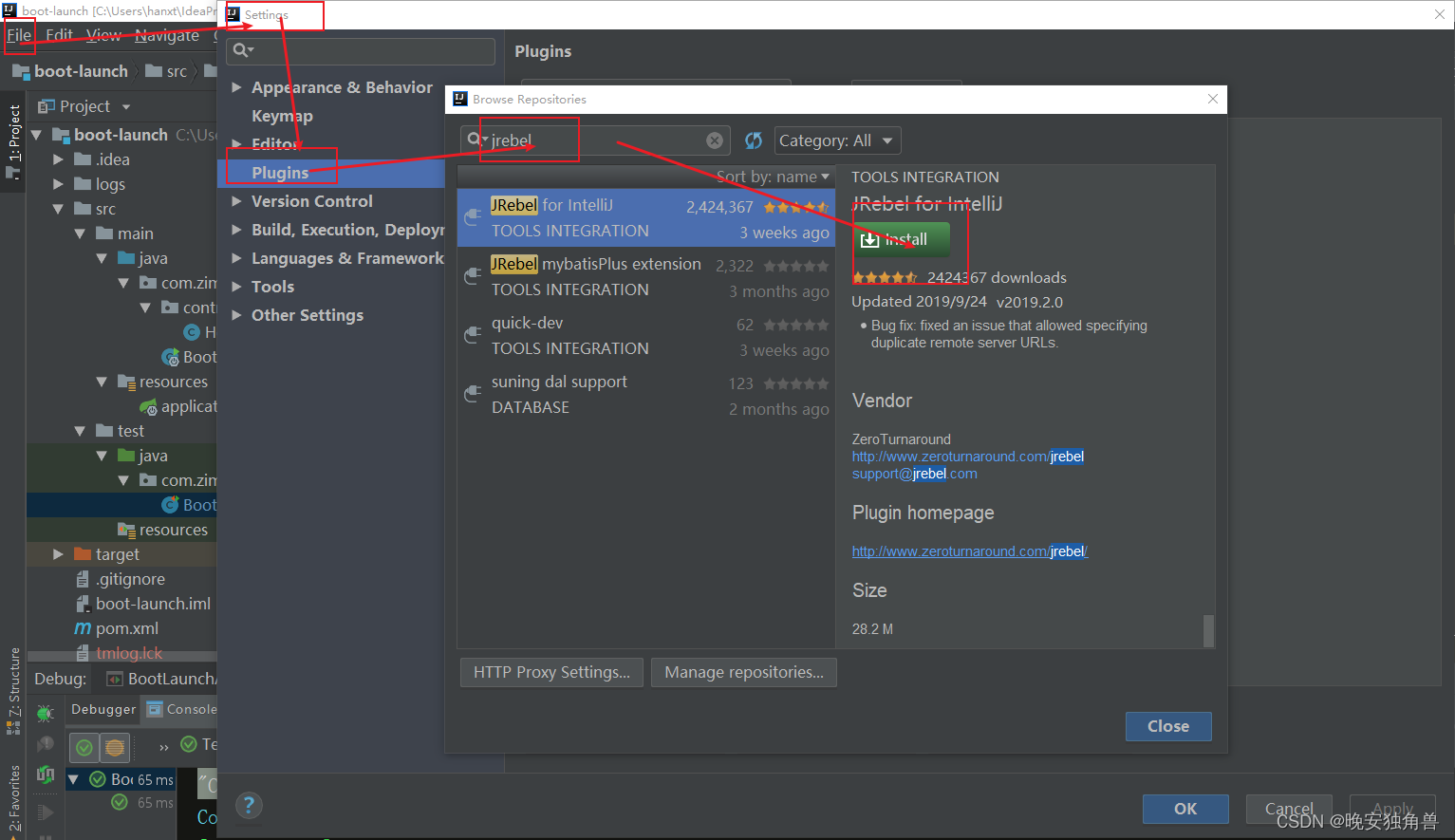Image resolution: width=1455 pixels, height=840 pixels.
Task: Click the Install button for JRebel
Action: (x=902, y=239)
